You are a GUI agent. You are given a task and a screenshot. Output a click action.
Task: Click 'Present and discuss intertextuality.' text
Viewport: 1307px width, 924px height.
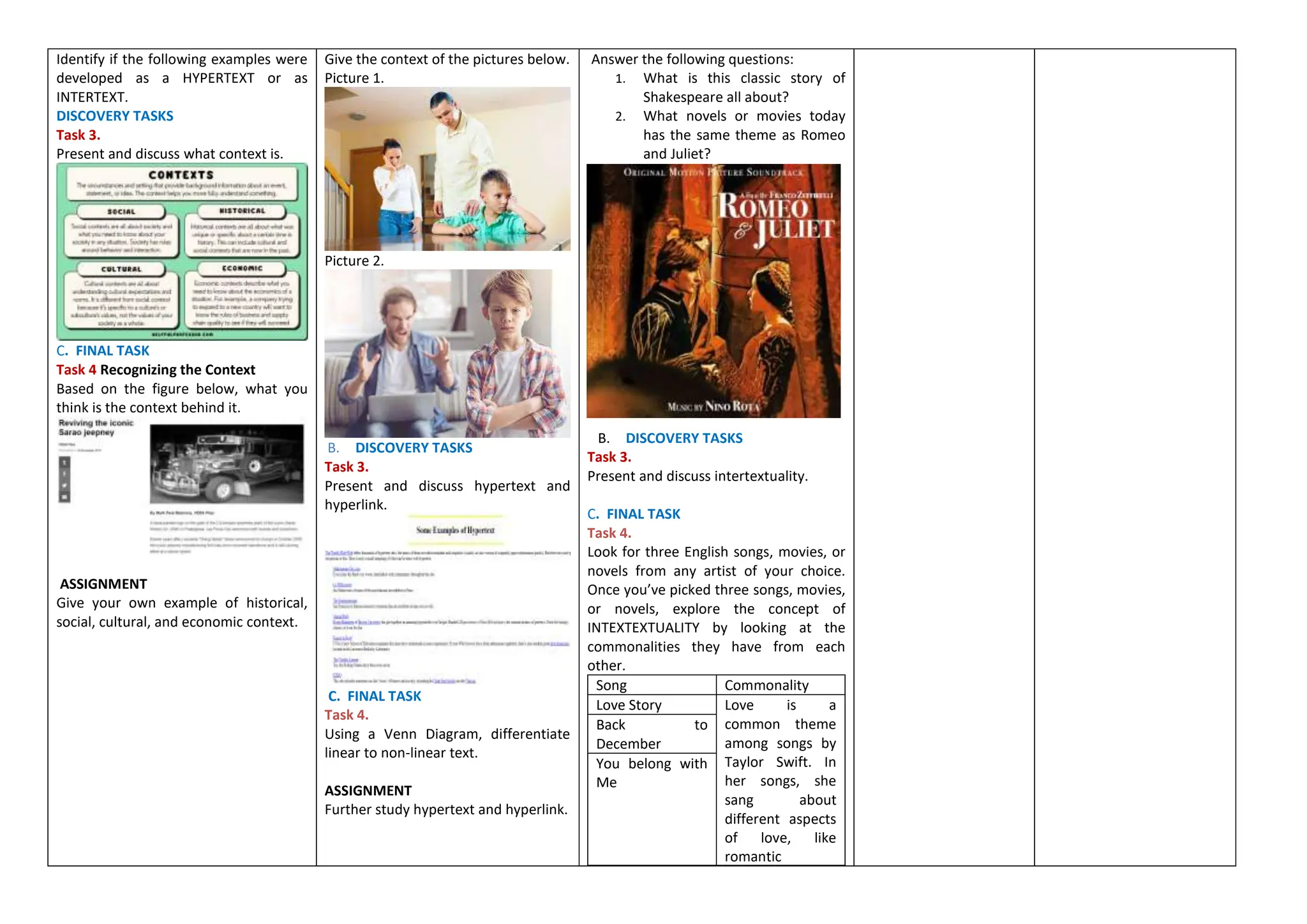[698, 476]
